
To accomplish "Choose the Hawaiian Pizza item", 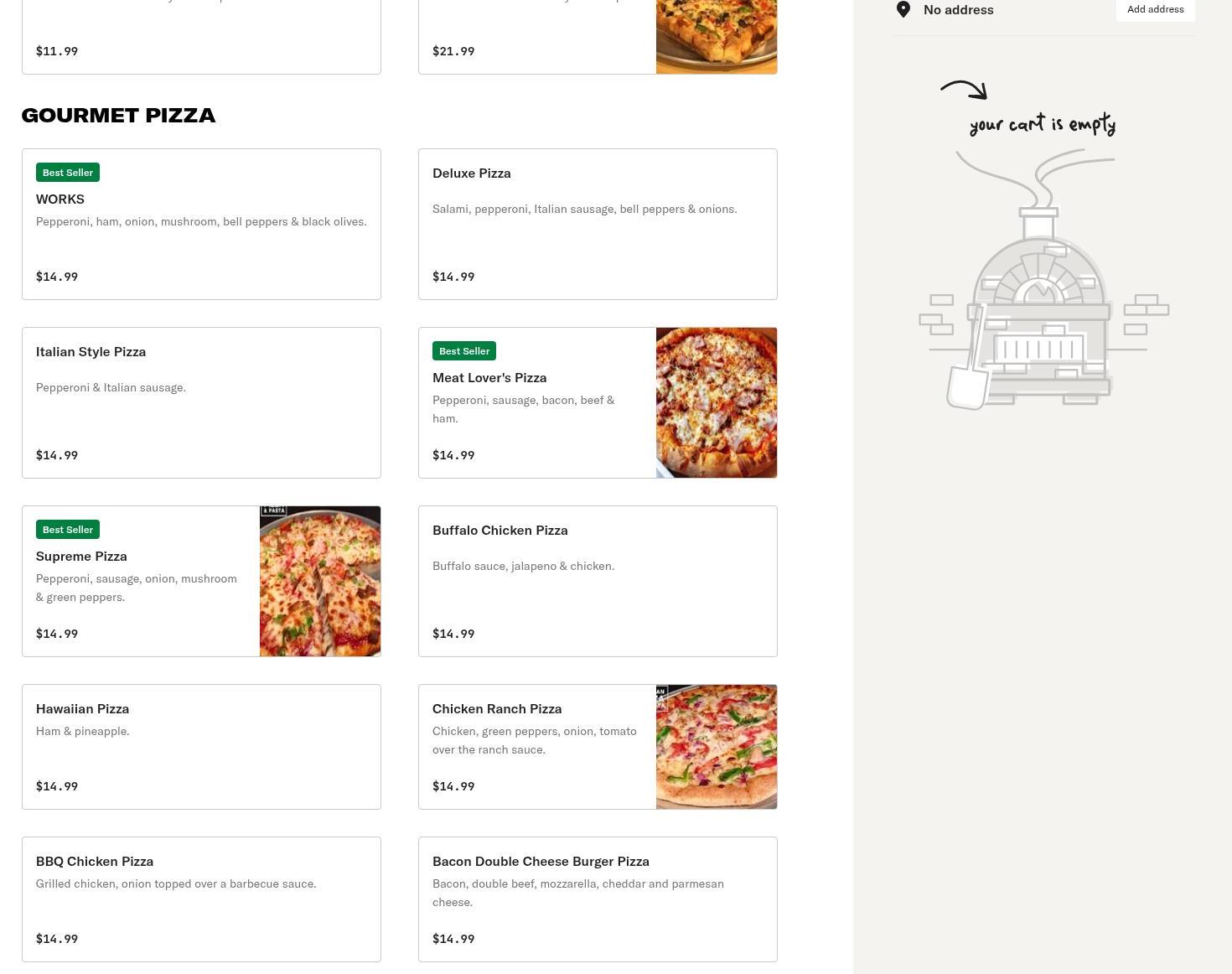I will (201, 747).
